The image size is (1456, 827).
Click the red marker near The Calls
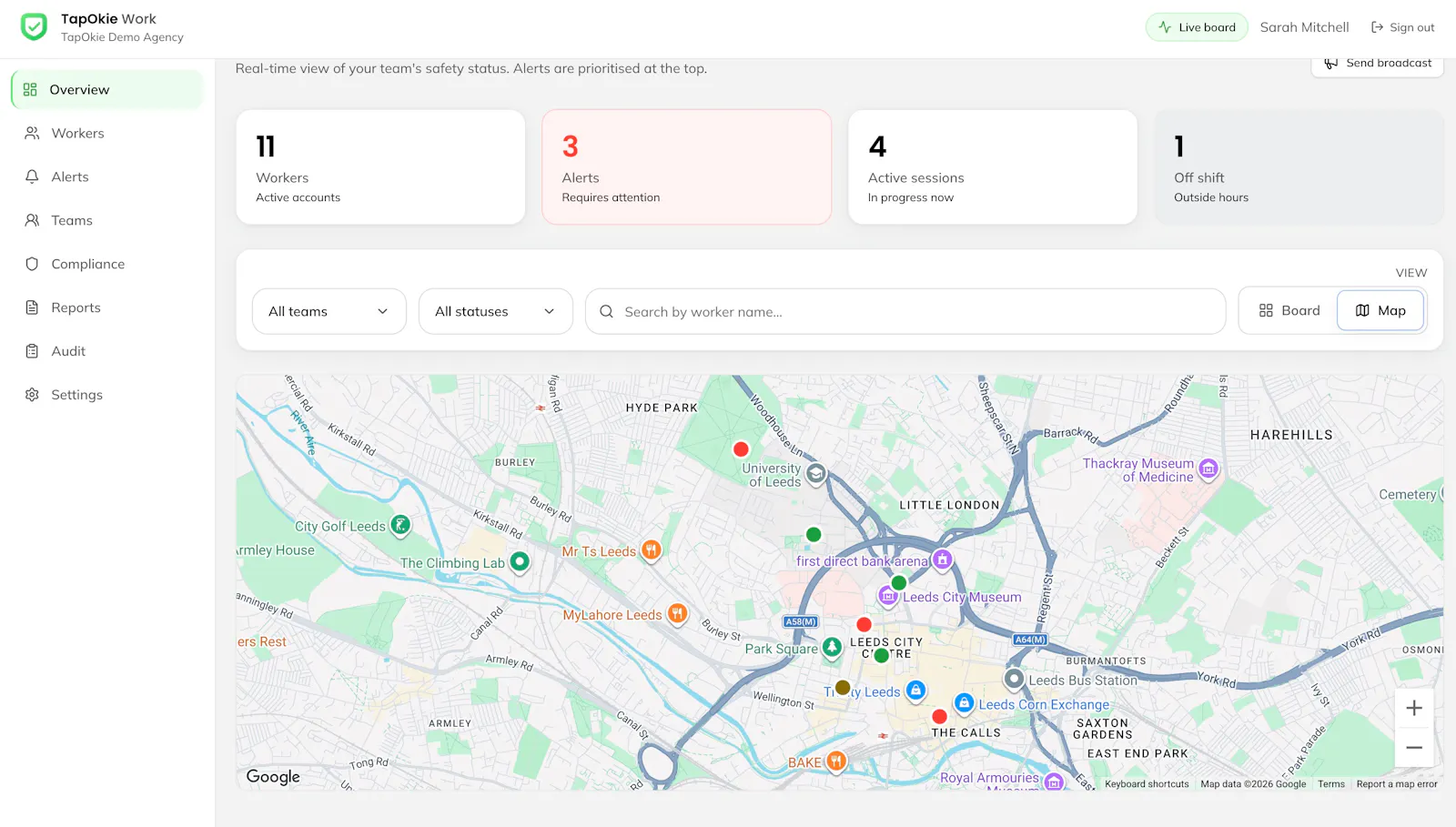coord(940,717)
